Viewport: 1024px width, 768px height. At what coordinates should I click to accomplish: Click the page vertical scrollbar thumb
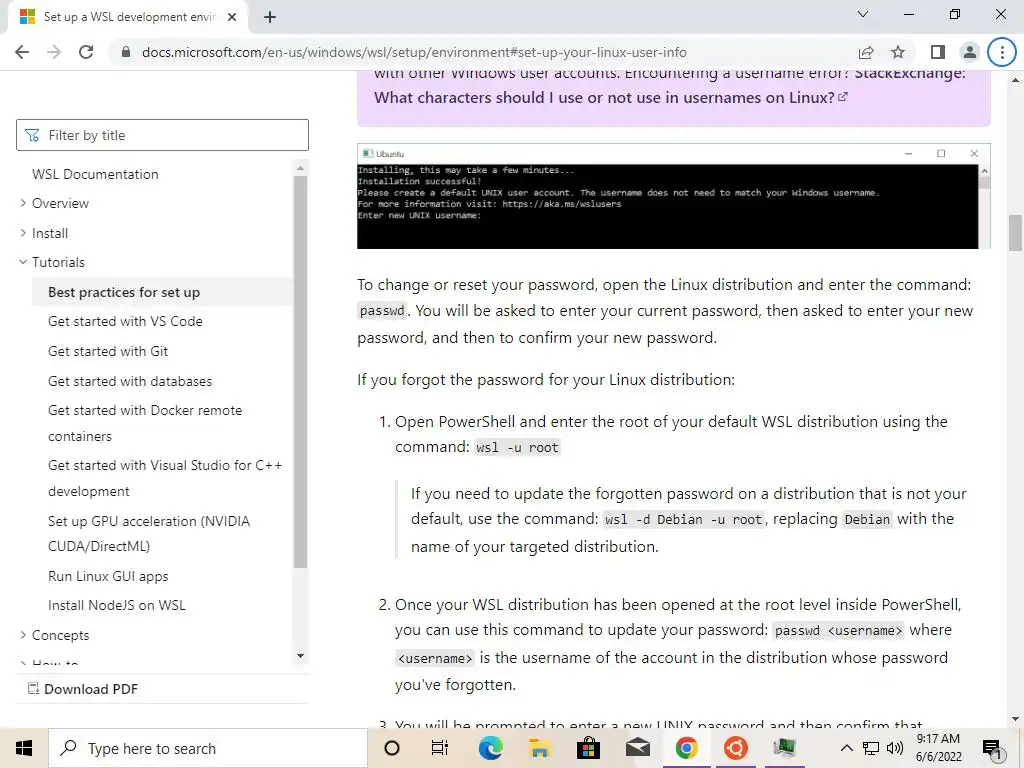click(1015, 232)
